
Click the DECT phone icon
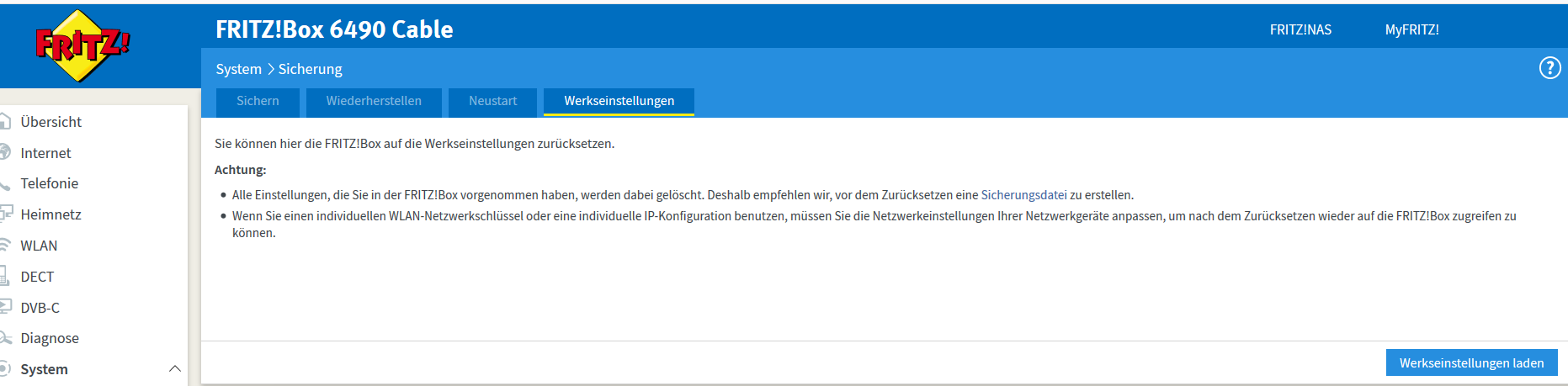tap(4, 276)
